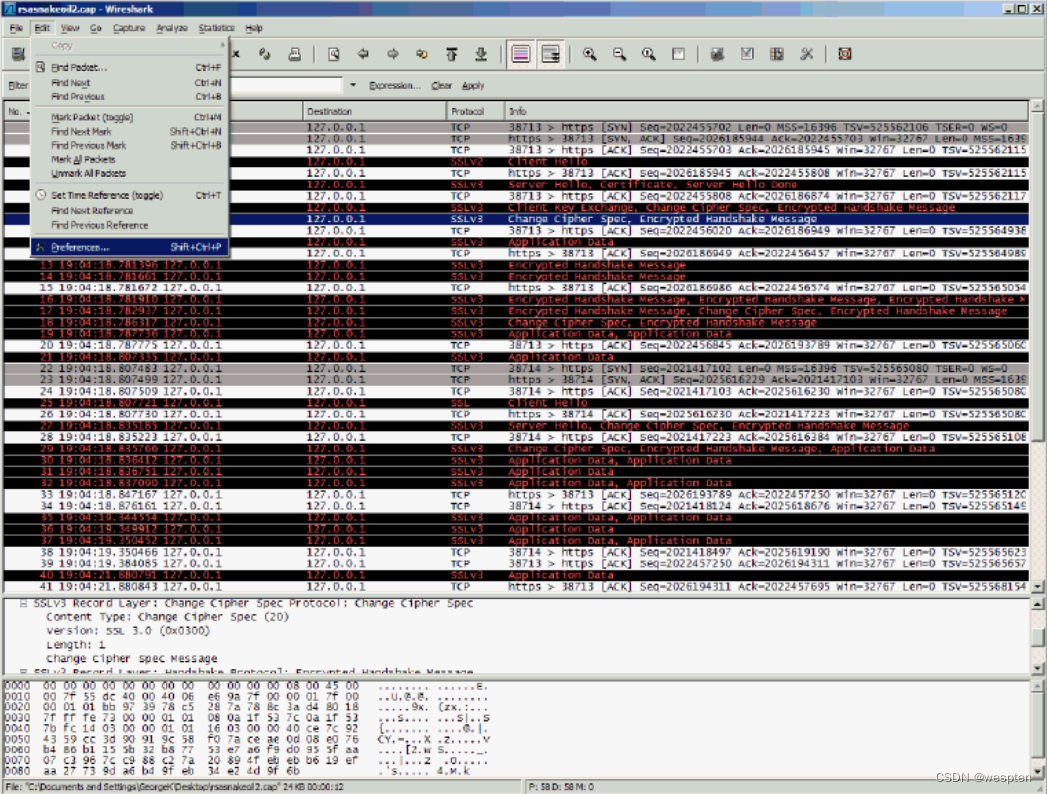Open the Display filters icon
The width and height of the screenshot is (1047, 794).
[x=747, y=54]
